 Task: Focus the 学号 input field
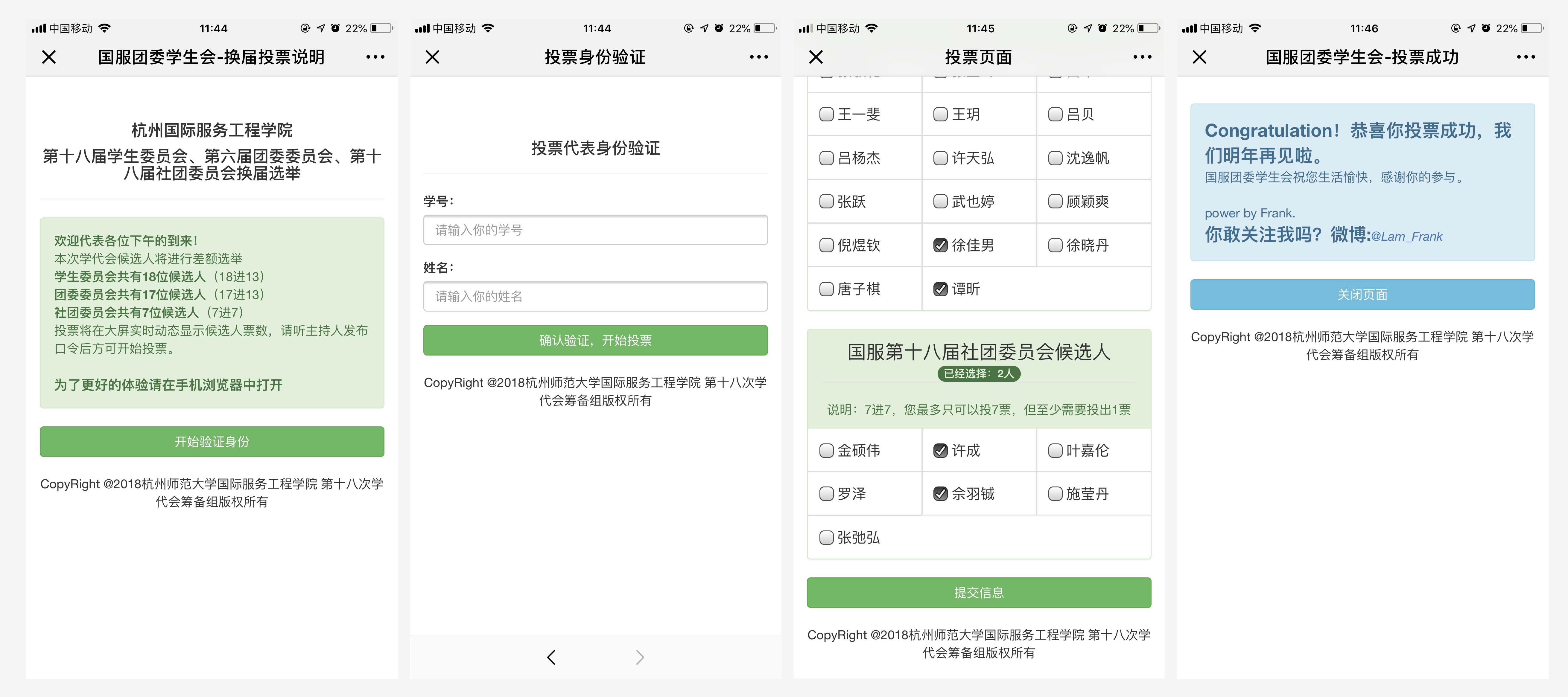click(x=595, y=230)
